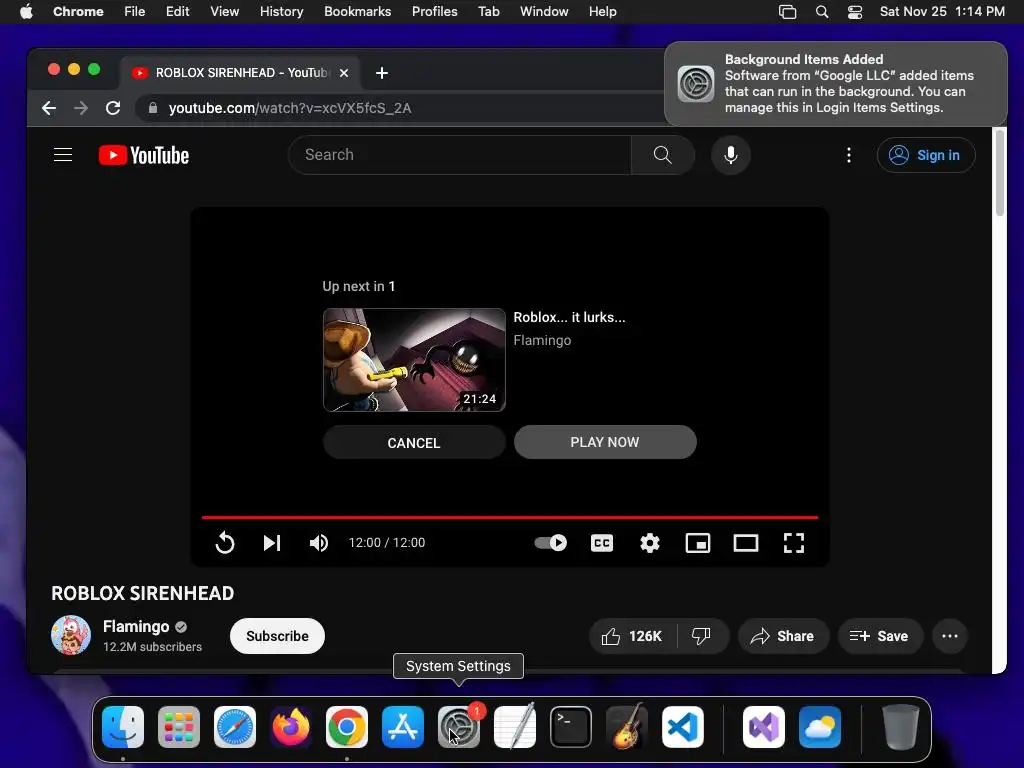Switch to theater mode
The width and height of the screenshot is (1024, 768).
click(746, 543)
